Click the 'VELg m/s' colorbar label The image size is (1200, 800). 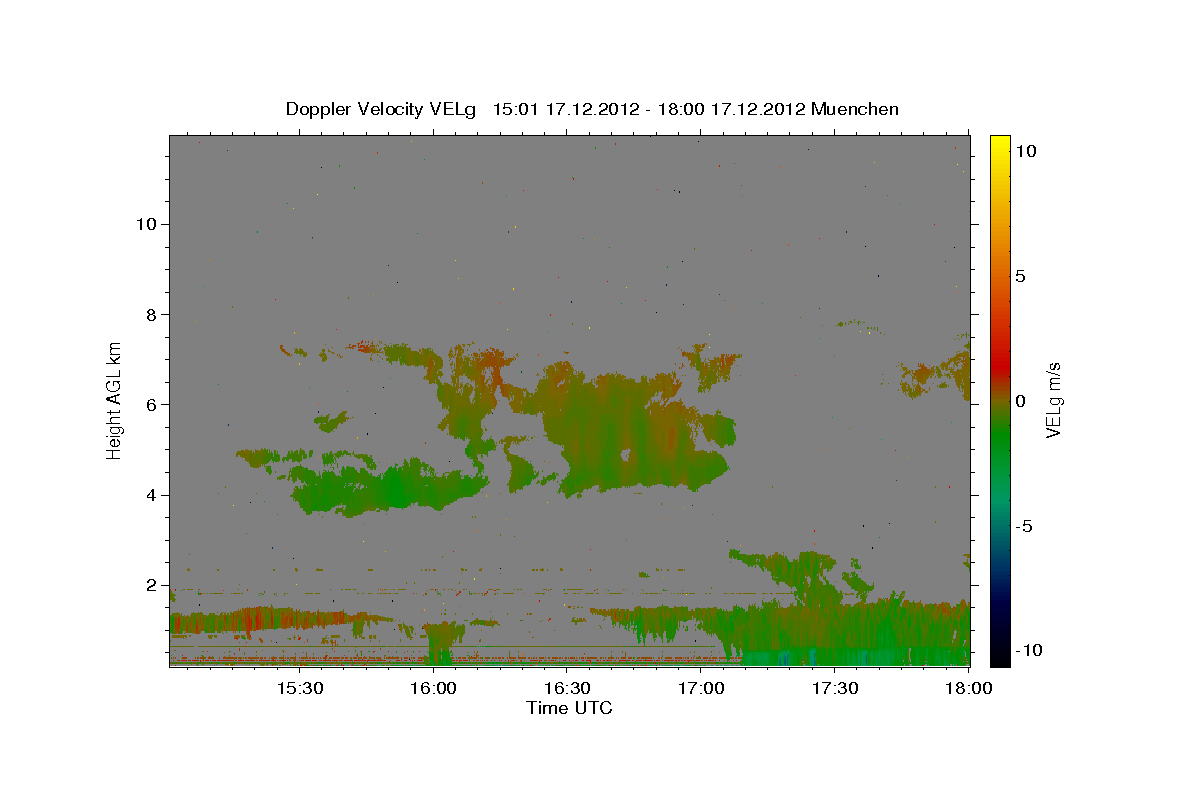1053,398
